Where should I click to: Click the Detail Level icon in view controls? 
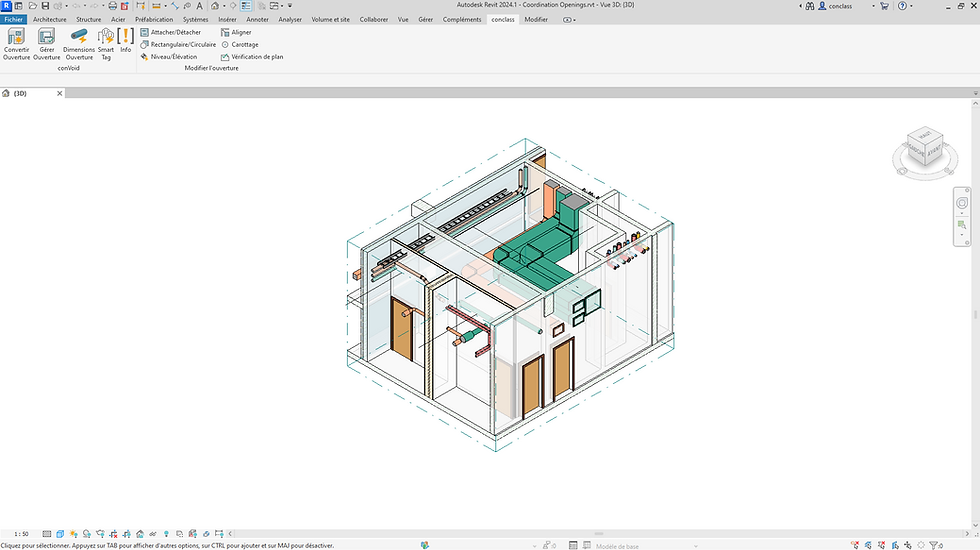pyautogui.click(x=46, y=534)
